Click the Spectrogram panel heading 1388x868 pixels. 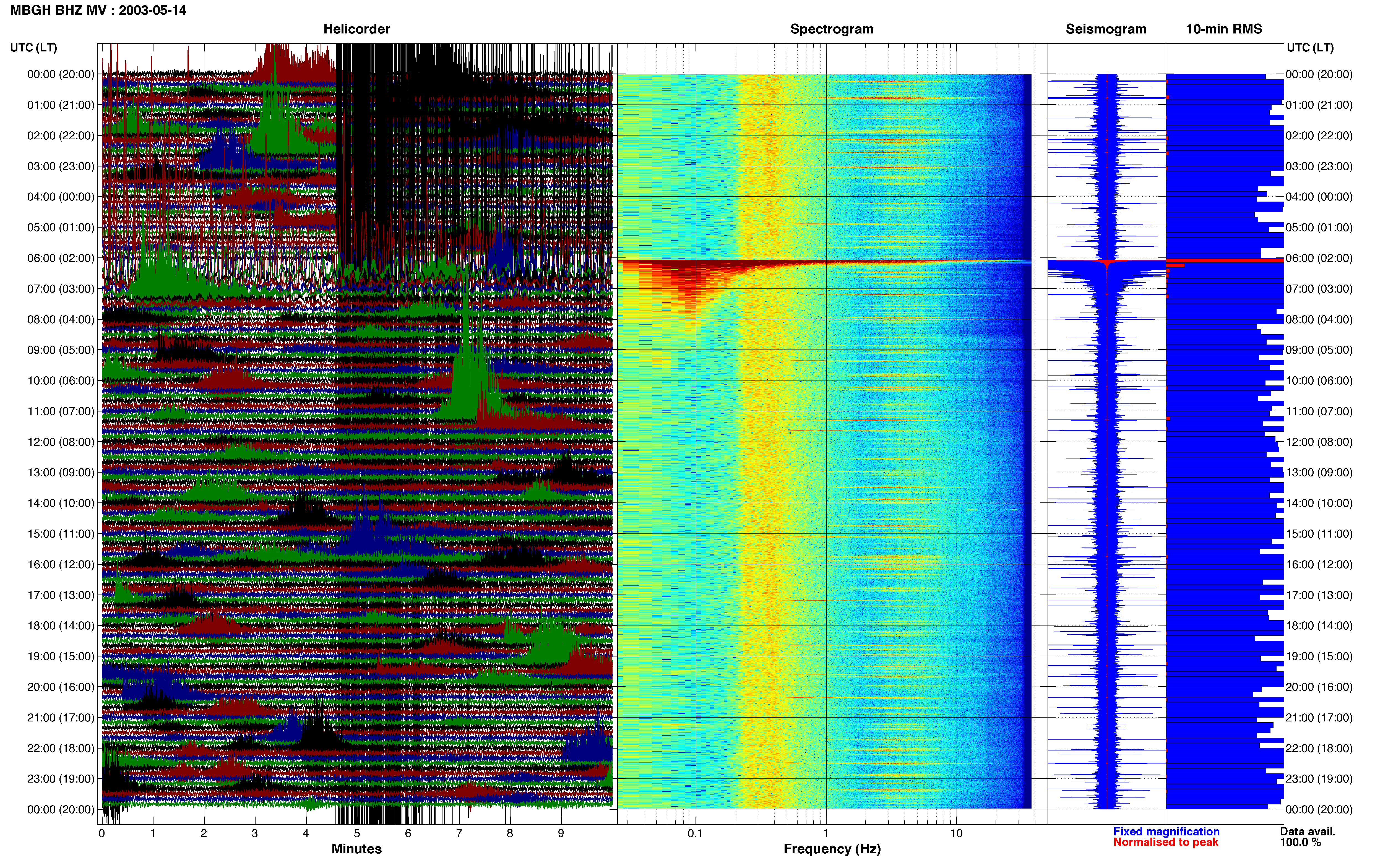(x=832, y=29)
